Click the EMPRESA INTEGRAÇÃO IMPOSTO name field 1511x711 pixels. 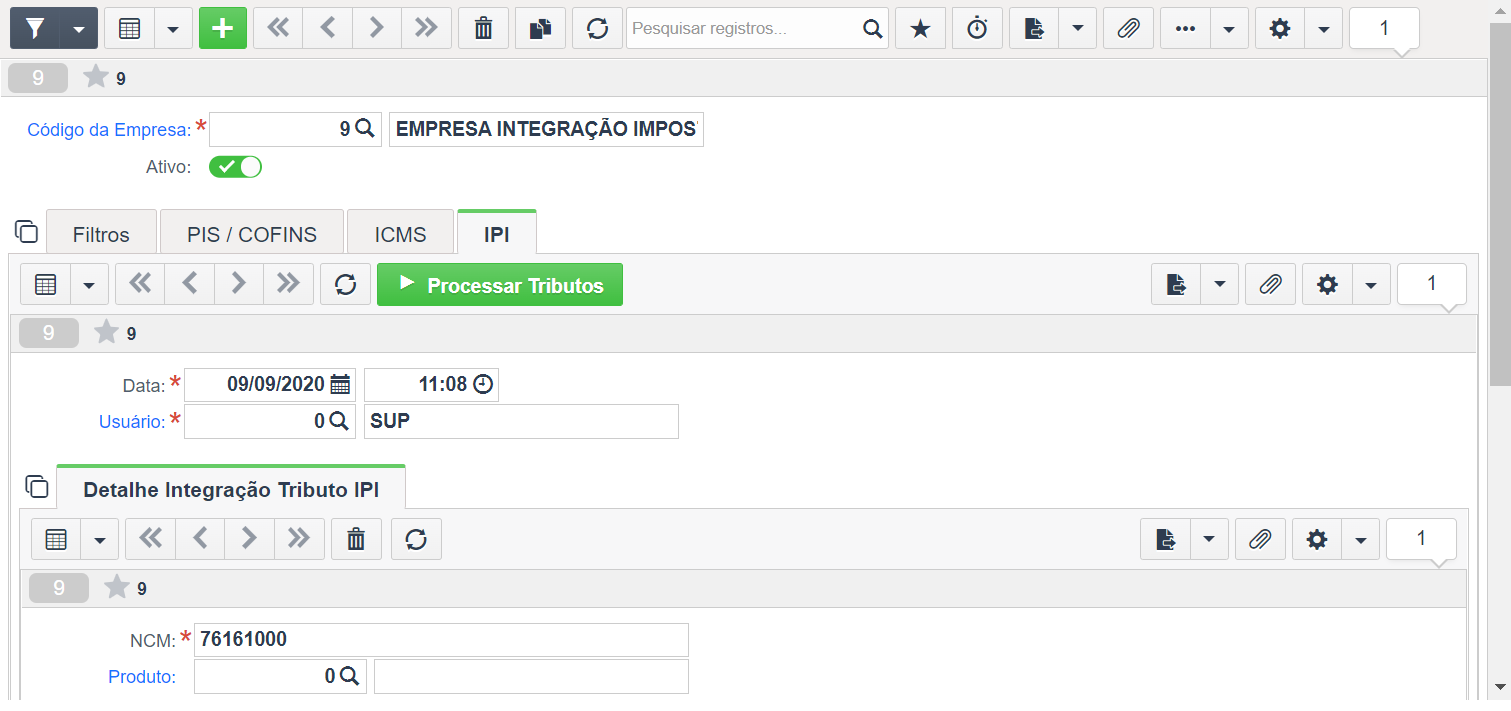pyautogui.click(x=546, y=129)
